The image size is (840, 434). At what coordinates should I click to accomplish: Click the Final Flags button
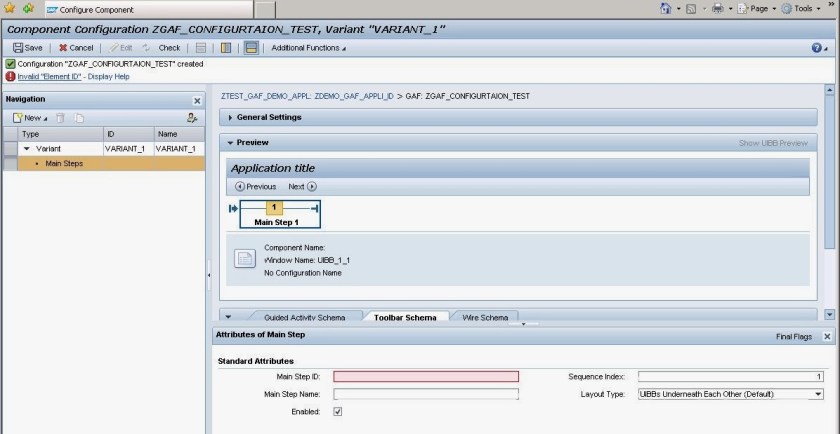[x=794, y=337]
